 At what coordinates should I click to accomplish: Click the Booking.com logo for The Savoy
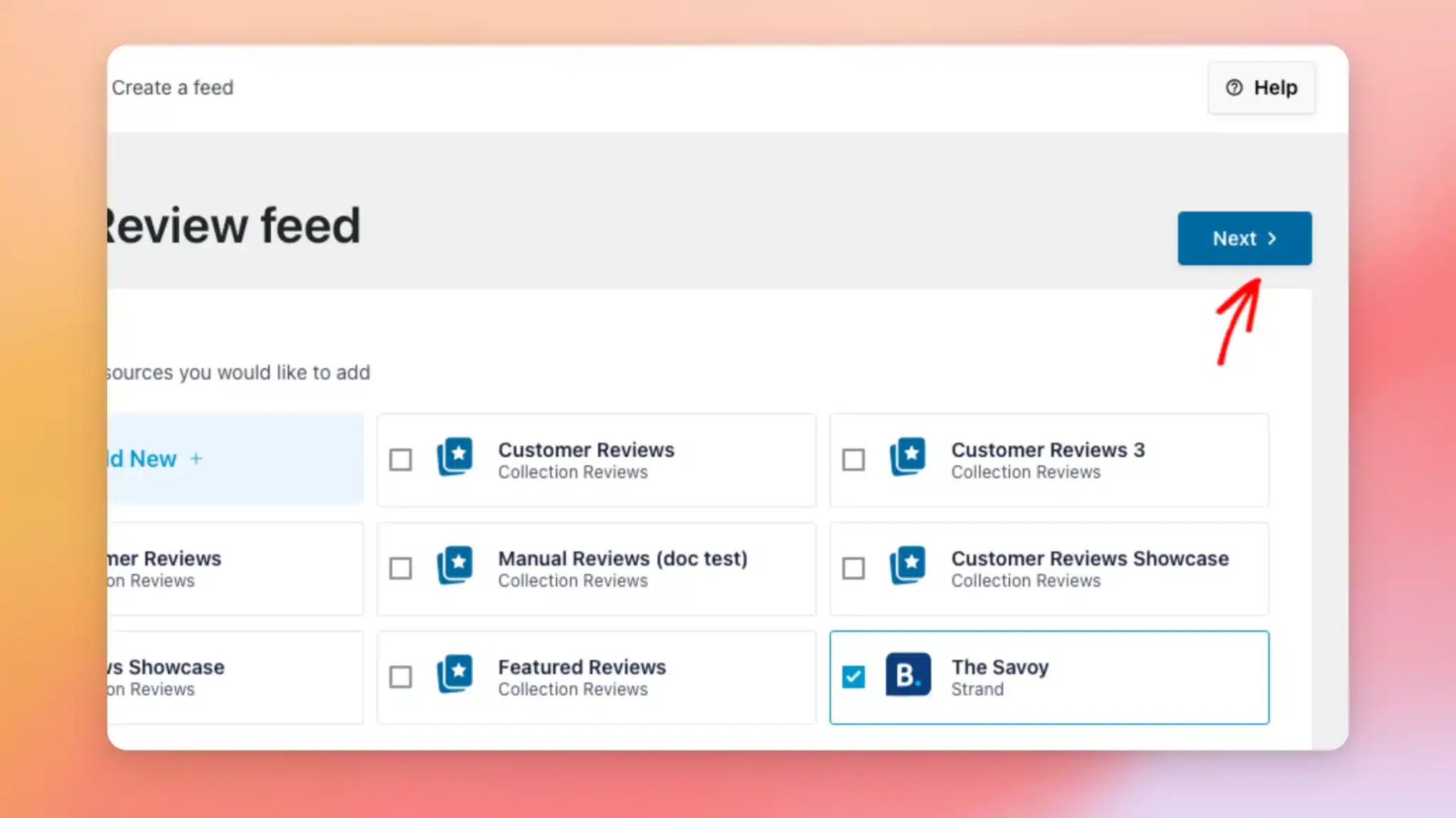[x=908, y=674]
